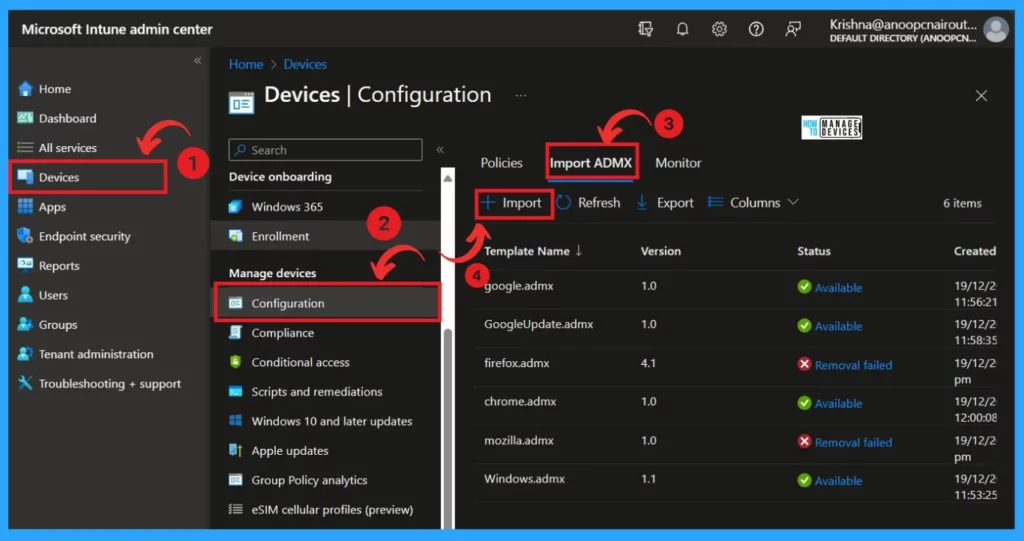Go to Home breadcrumb link
Image resolution: width=1024 pixels, height=541 pixels.
246,64
